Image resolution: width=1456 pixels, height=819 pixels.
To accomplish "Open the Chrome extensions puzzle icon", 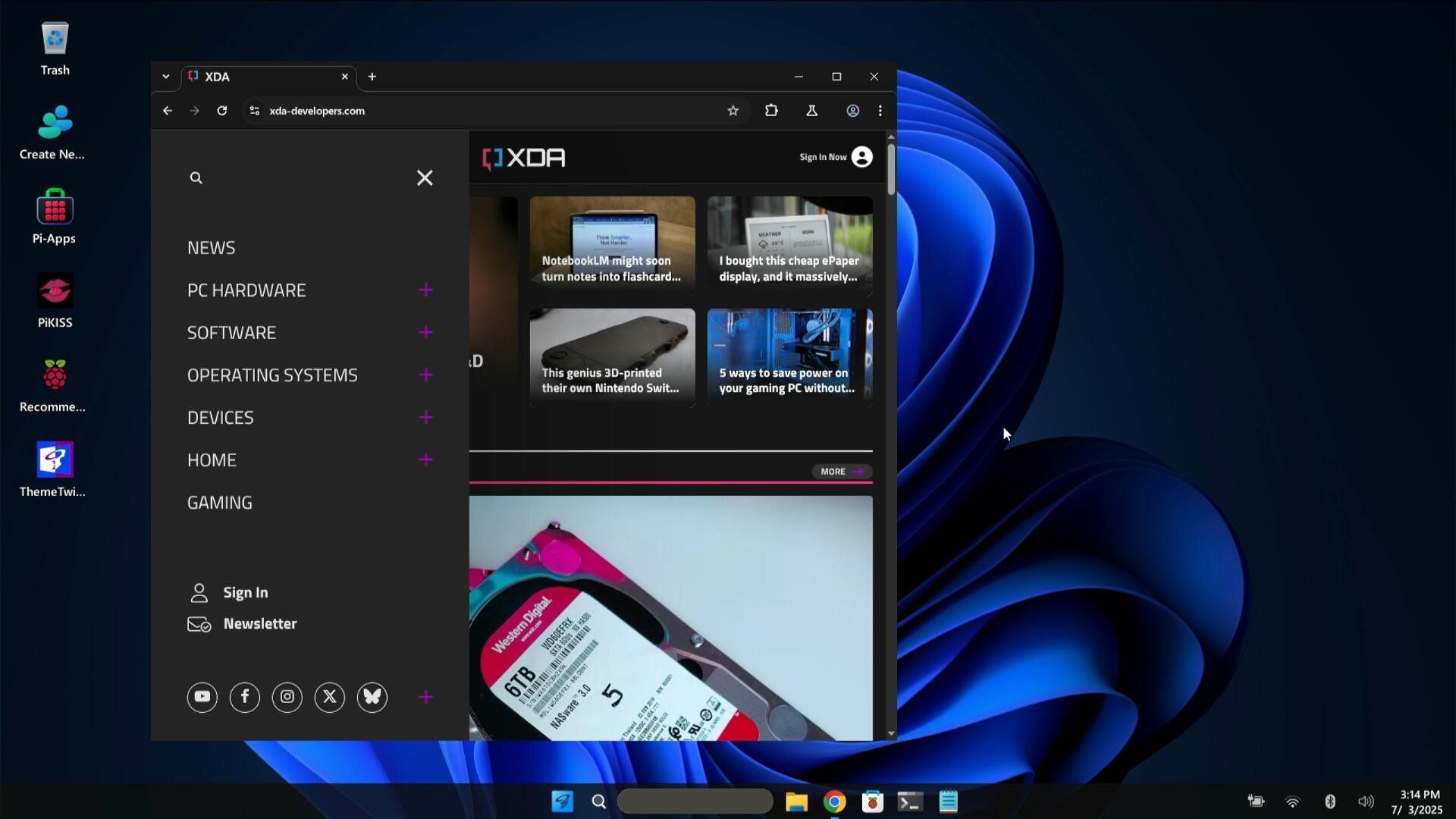I will coord(771,111).
